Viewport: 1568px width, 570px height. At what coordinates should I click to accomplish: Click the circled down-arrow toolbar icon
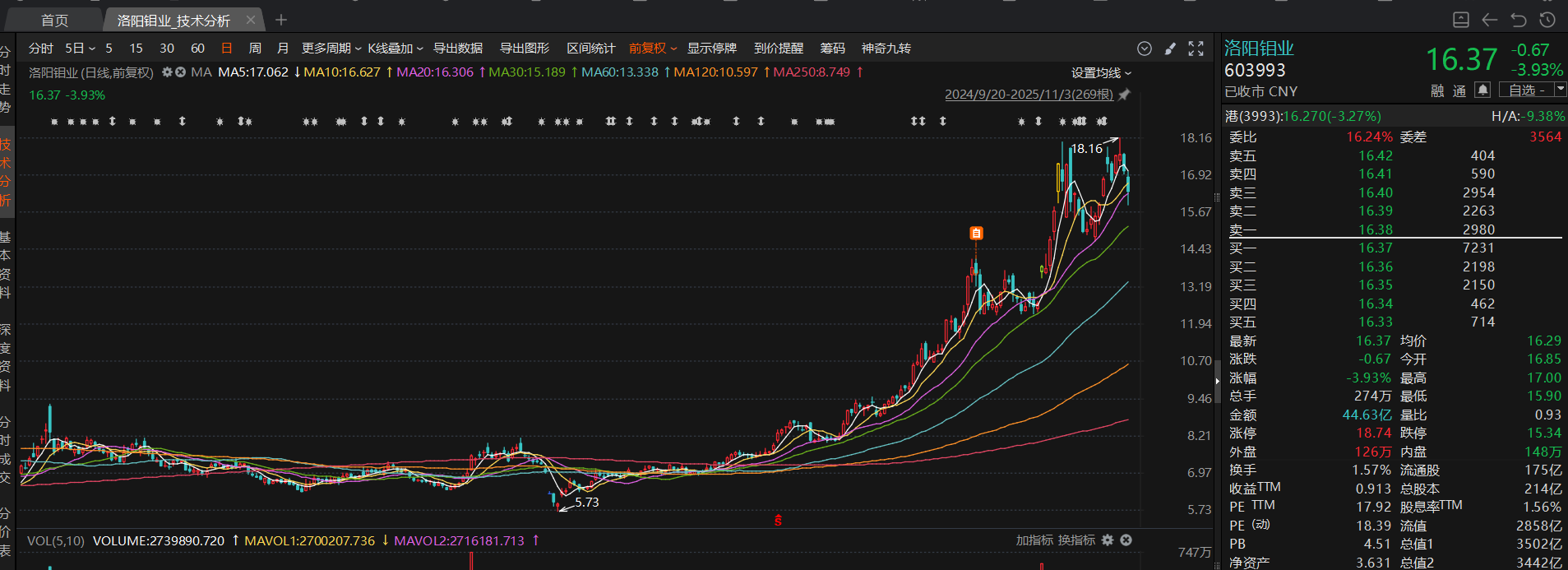click(x=1144, y=49)
